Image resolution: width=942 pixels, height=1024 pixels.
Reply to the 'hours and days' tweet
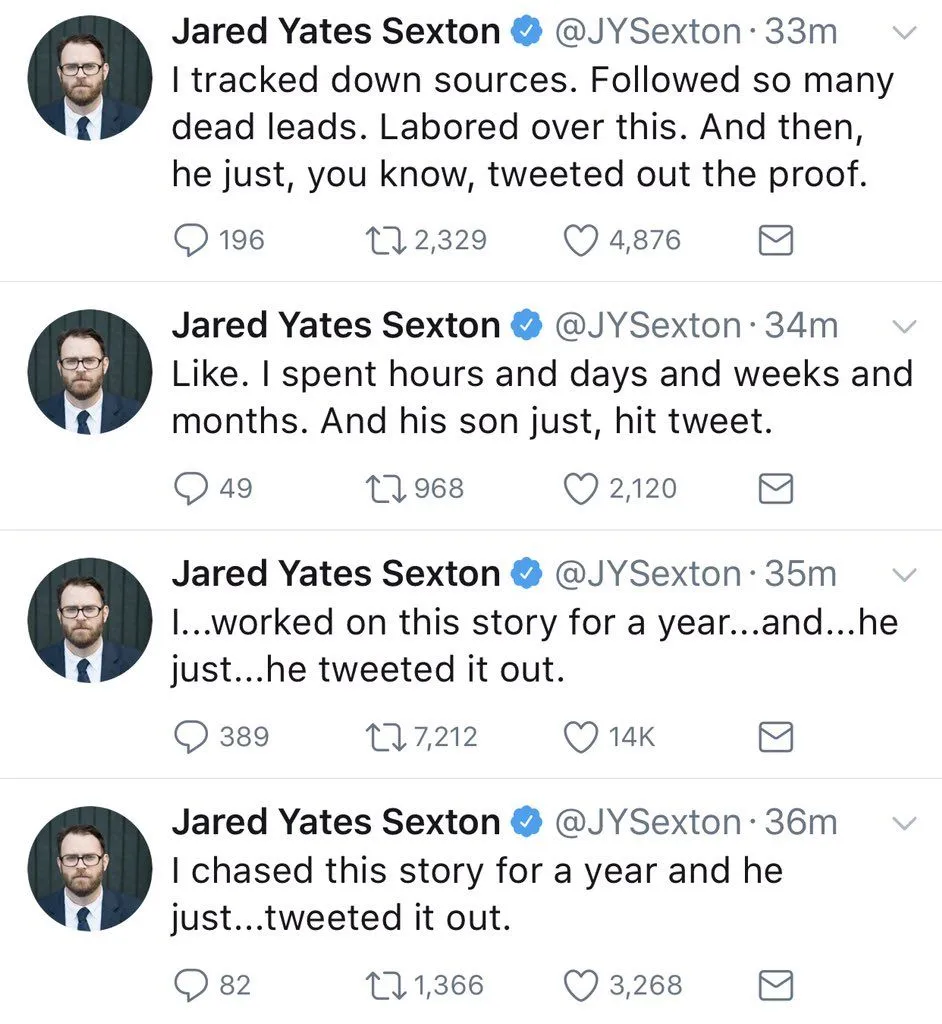tap(190, 488)
